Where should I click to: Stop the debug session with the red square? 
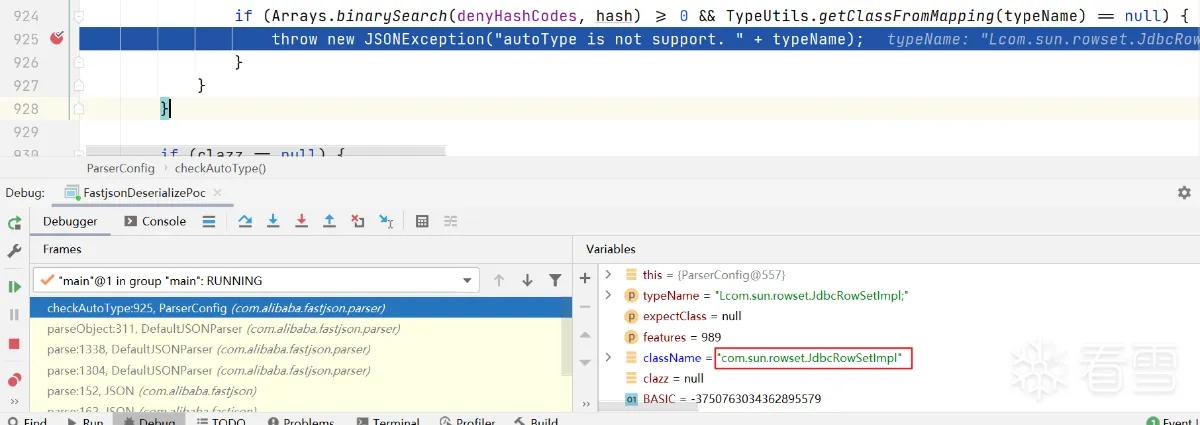14,343
